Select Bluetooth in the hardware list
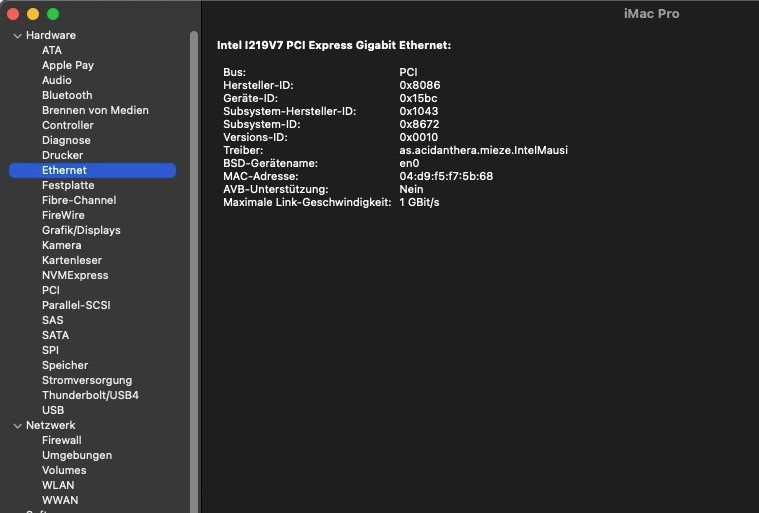Image resolution: width=759 pixels, height=513 pixels. pos(67,95)
